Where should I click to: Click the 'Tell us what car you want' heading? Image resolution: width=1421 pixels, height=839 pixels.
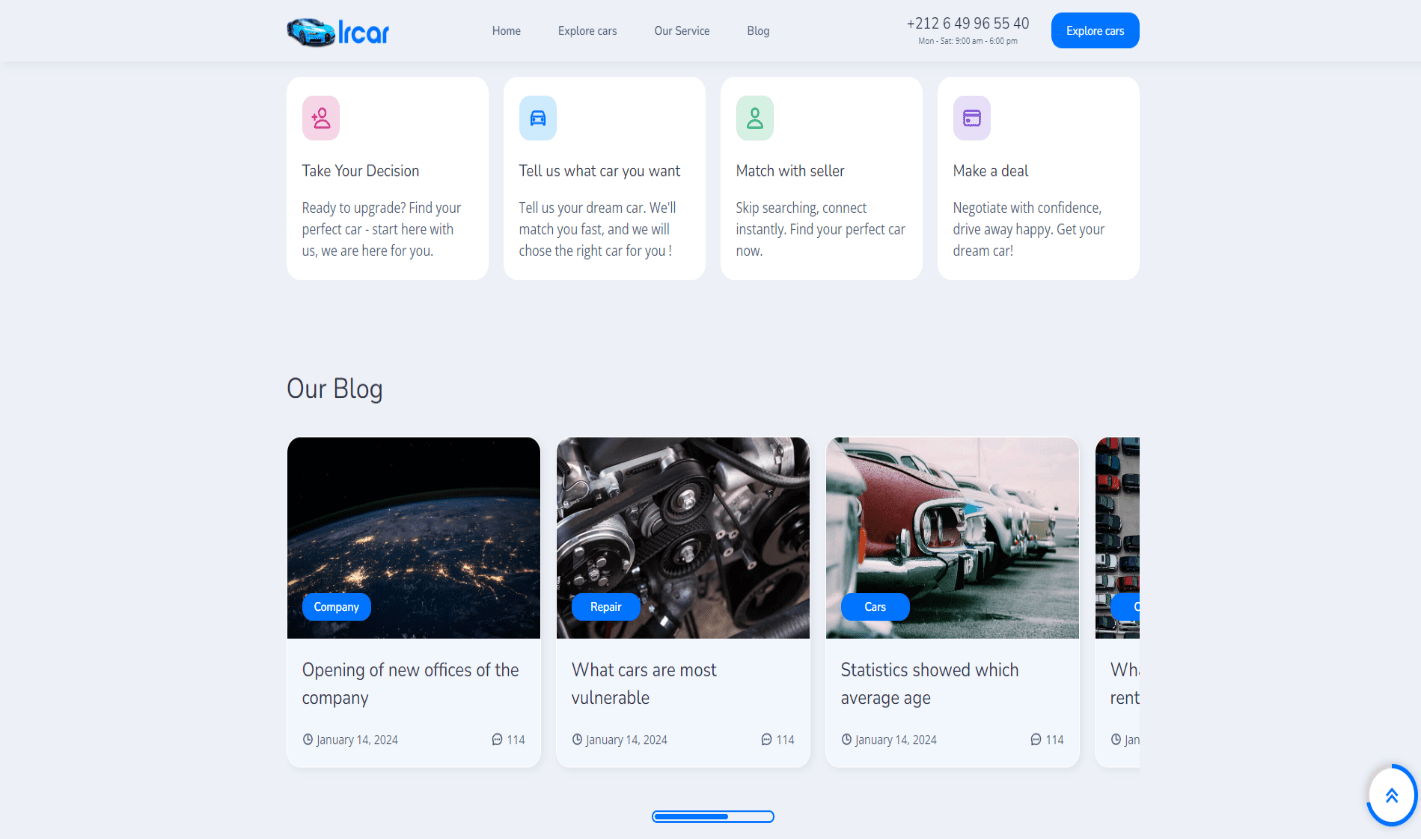[x=600, y=171]
